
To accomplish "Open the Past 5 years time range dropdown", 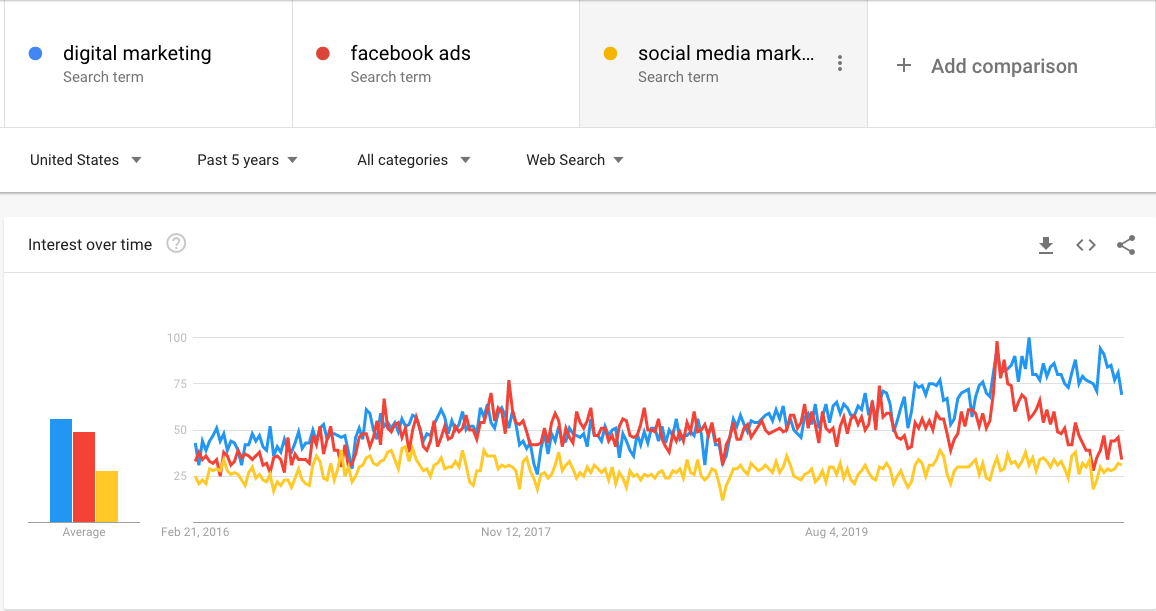I will [x=248, y=160].
